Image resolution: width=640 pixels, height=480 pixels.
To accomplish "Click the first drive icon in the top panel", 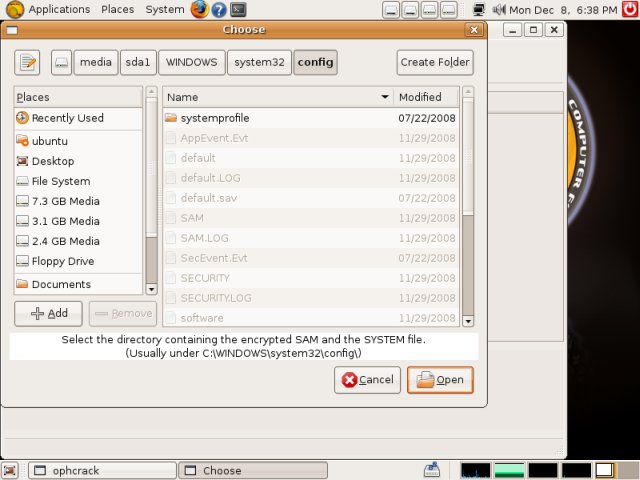I will (x=391, y=10).
